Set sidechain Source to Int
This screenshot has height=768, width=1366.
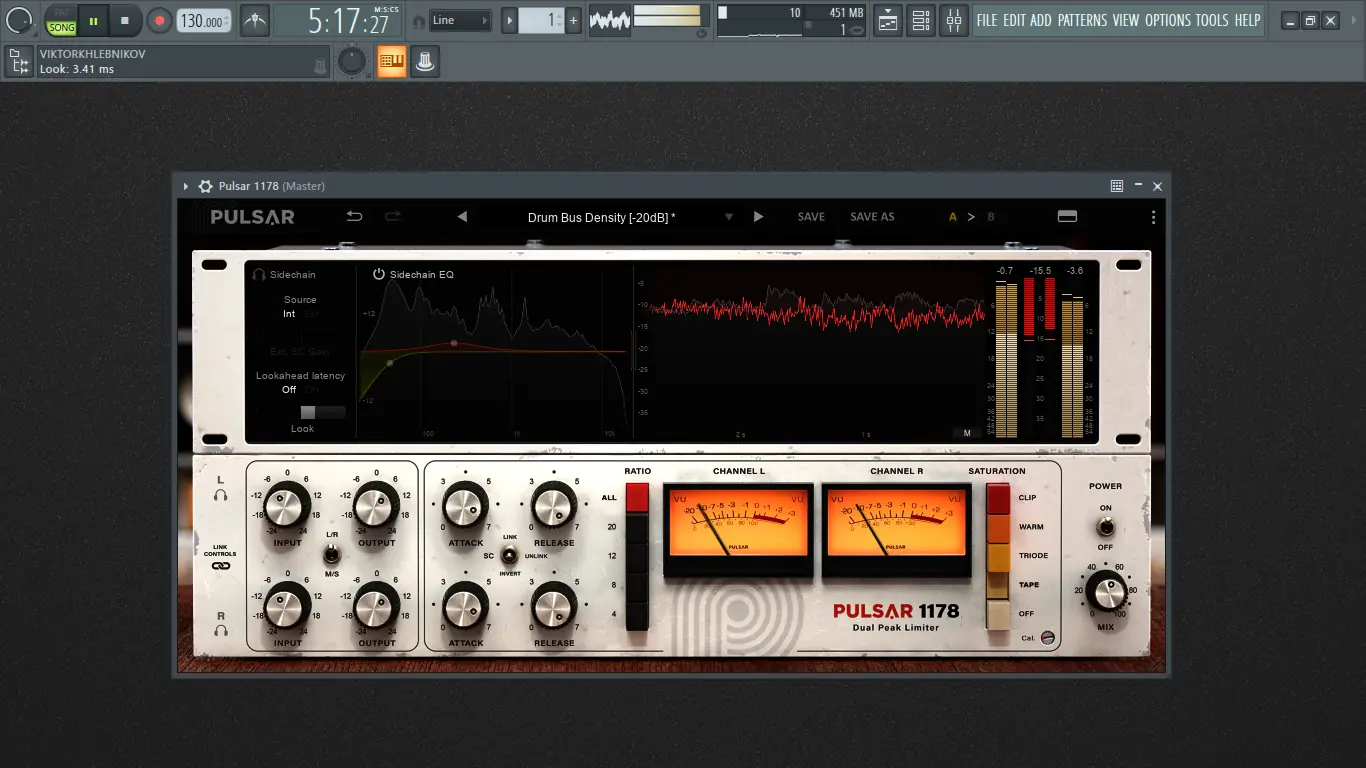tap(289, 314)
